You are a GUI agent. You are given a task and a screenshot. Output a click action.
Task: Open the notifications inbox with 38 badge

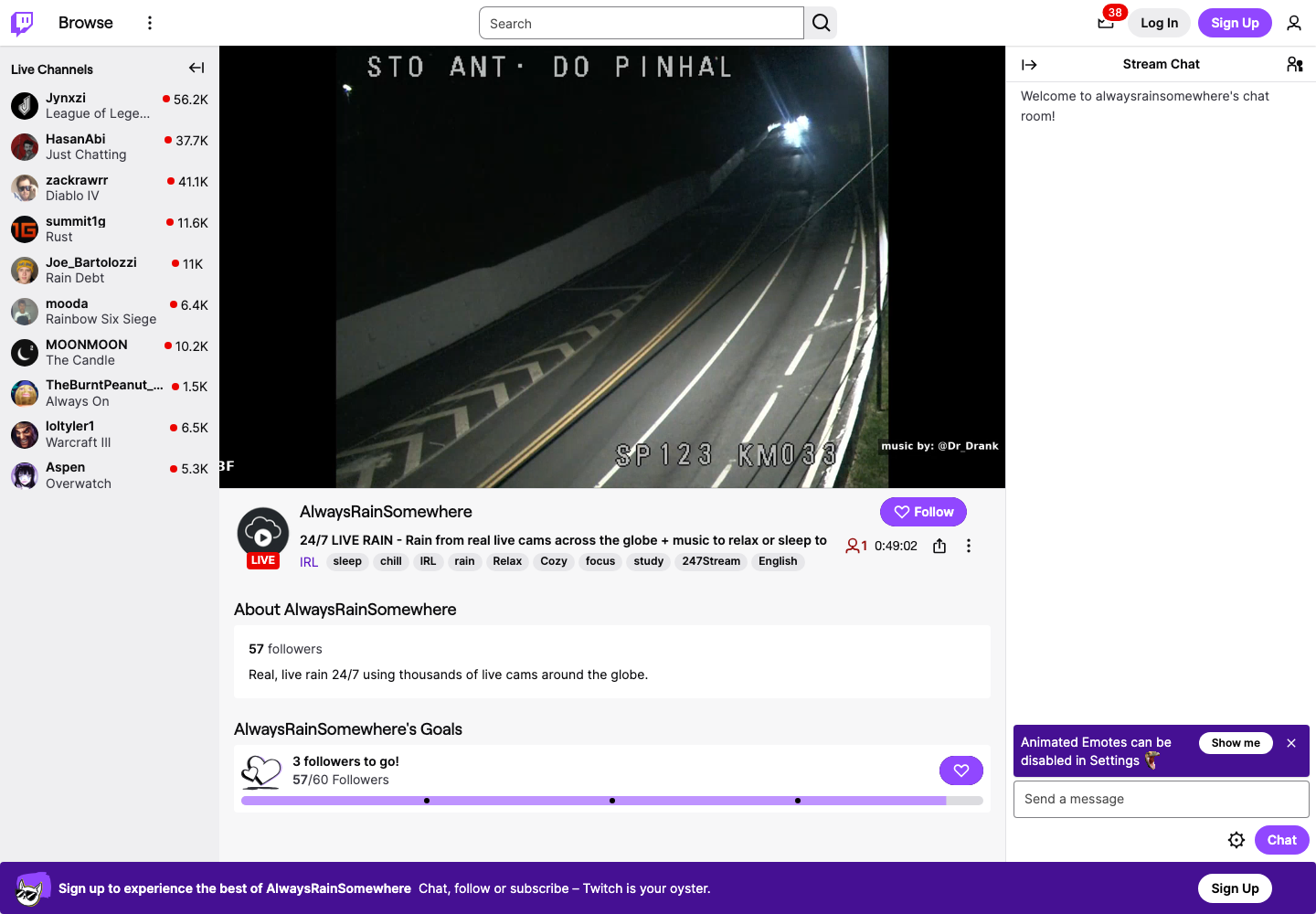coord(1106,23)
